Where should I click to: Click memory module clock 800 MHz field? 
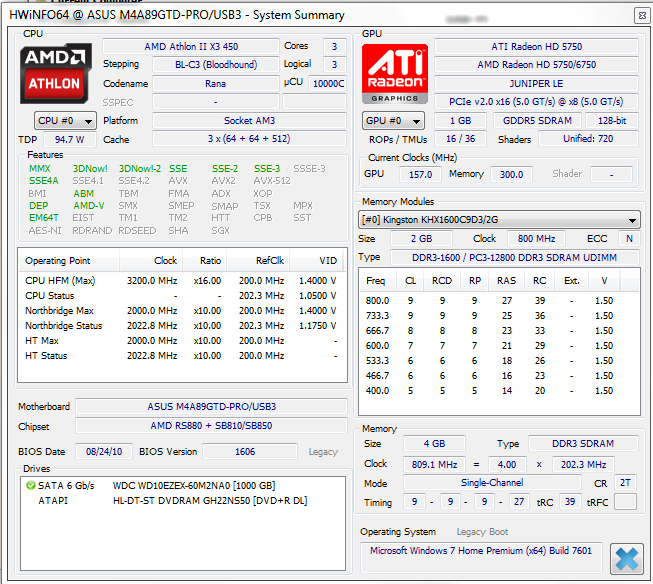tap(536, 239)
